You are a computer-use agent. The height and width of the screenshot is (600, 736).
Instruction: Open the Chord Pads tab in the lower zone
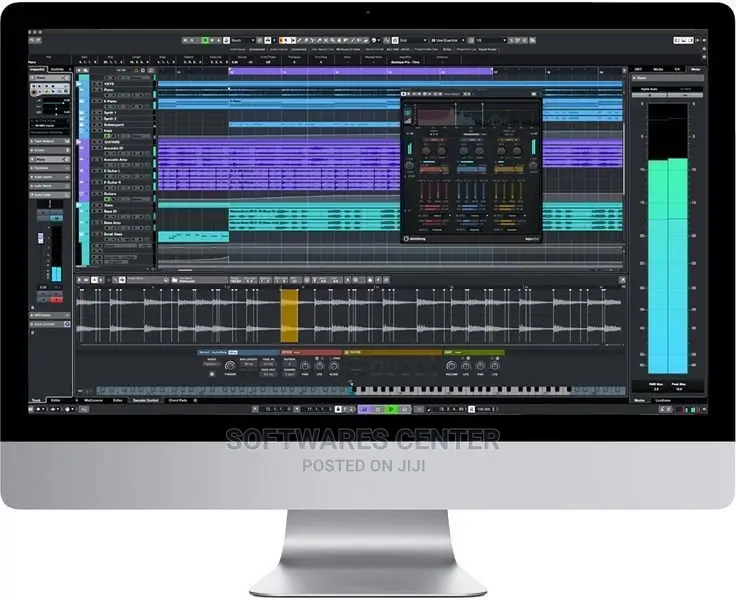tap(178, 400)
